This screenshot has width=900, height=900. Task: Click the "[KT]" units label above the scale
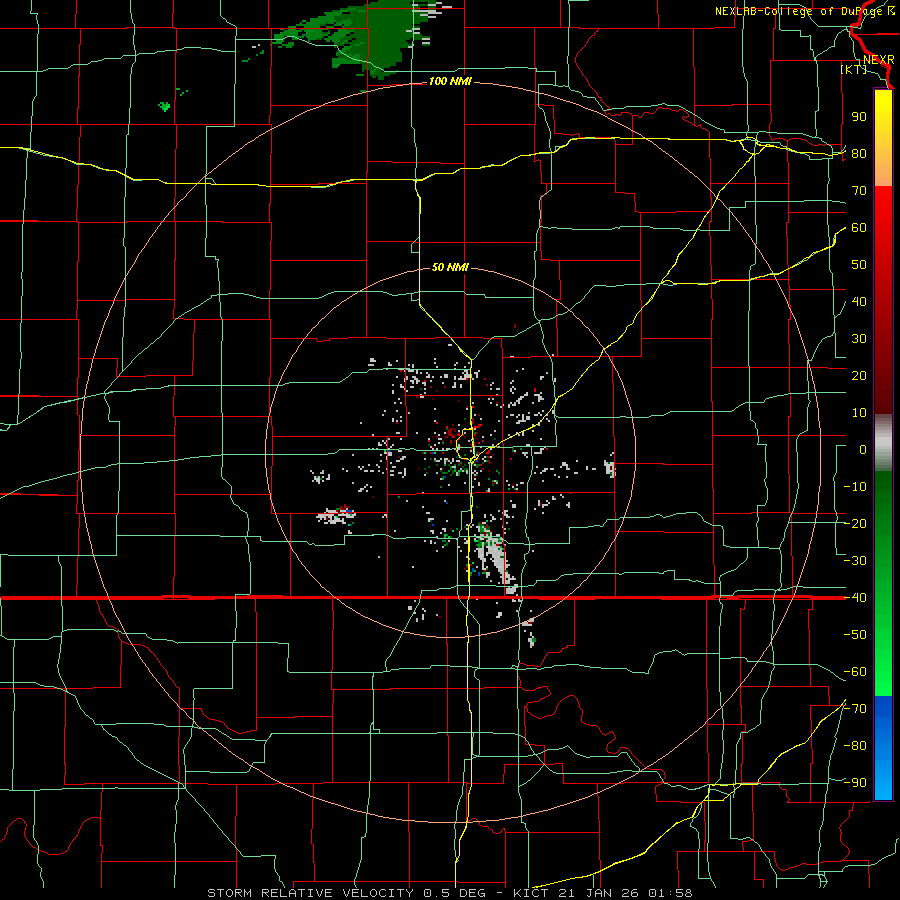point(853,69)
